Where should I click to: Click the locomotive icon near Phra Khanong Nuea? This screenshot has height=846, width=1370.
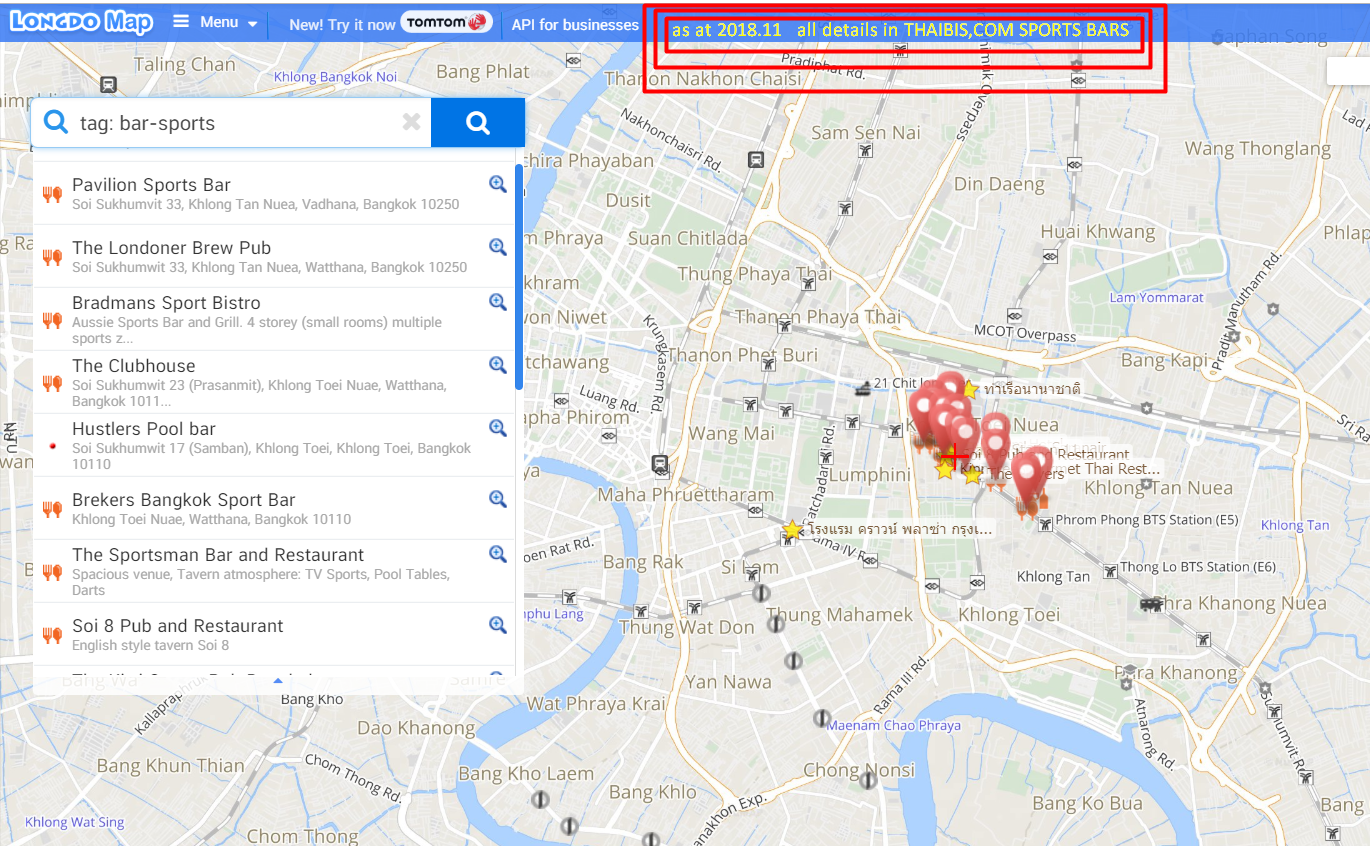point(1151,604)
